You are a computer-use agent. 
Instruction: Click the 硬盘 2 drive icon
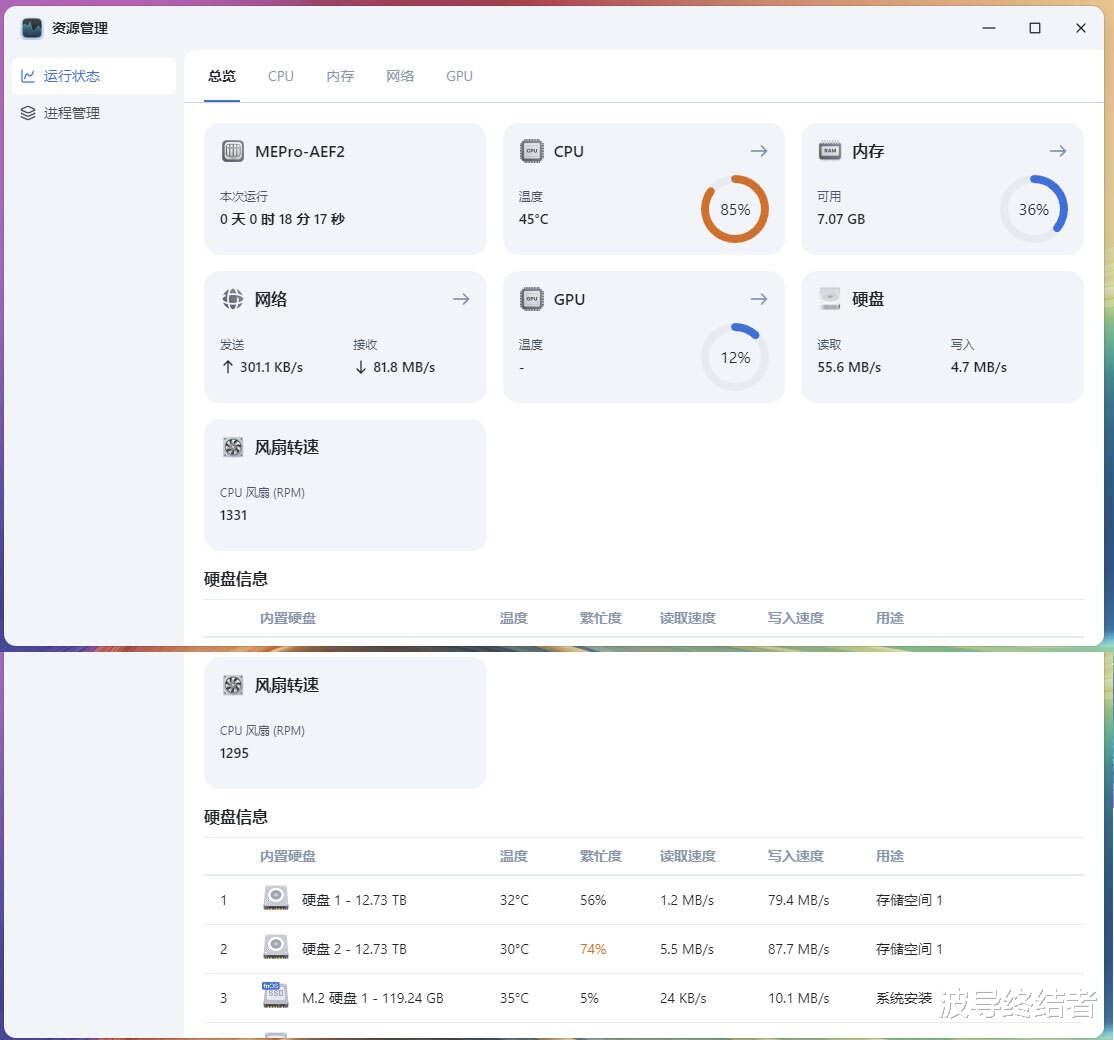(x=276, y=947)
